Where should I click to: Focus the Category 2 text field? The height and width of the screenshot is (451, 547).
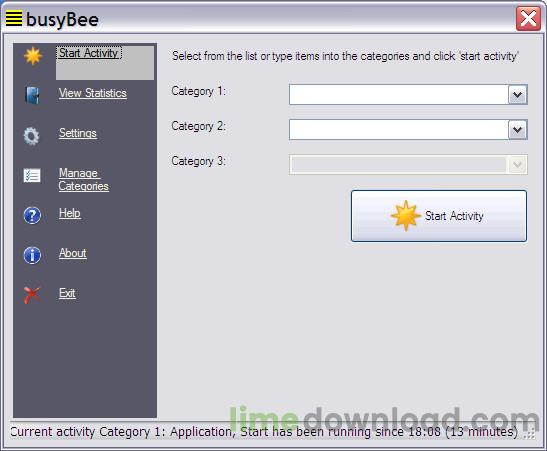(x=398, y=130)
